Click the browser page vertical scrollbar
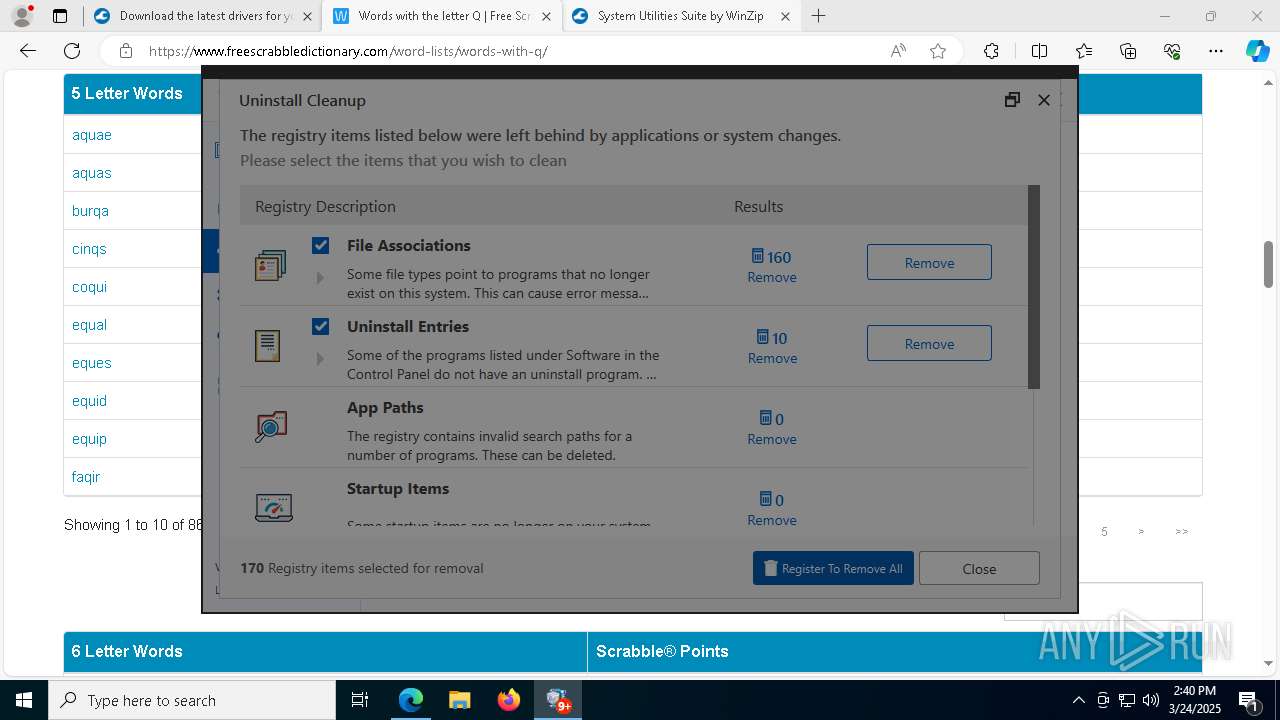This screenshot has height=720, width=1280. pos(1269,264)
